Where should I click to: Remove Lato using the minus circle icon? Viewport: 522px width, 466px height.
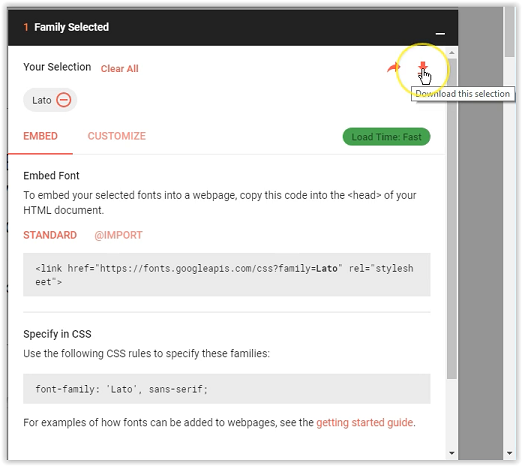pyautogui.click(x=63, y=100)
